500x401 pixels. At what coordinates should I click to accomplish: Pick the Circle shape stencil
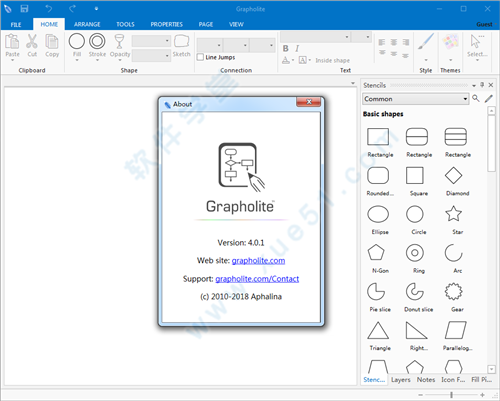pos(415,214)
